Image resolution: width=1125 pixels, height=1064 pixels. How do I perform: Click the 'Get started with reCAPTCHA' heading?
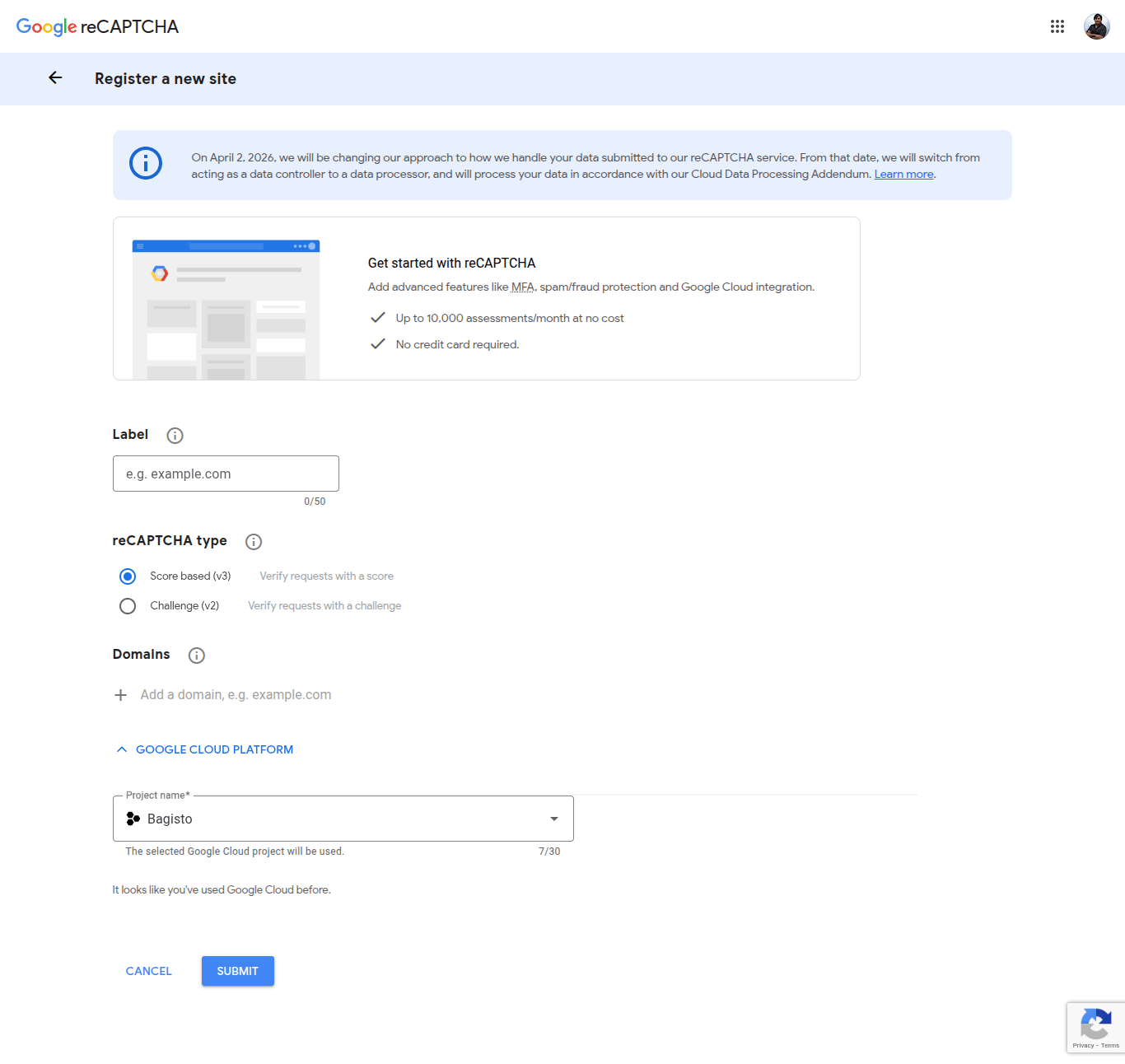451,263
